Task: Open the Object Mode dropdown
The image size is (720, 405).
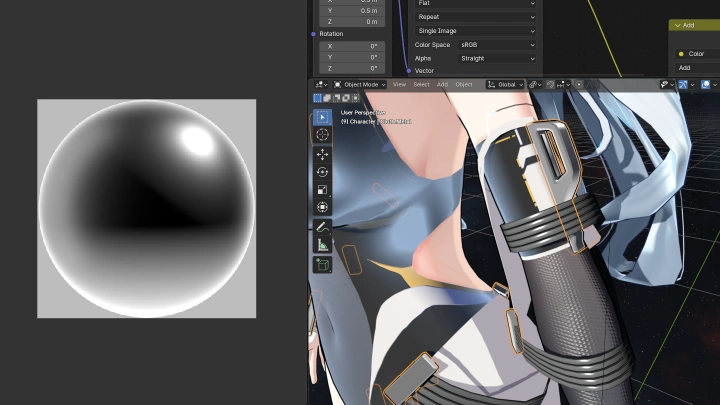Action: pyautogui.click(x=360, y=84)
